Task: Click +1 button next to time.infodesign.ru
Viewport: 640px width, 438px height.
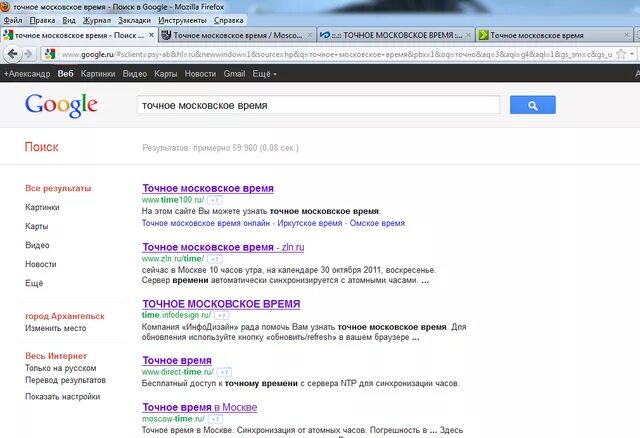Action: tap(222, 315)
